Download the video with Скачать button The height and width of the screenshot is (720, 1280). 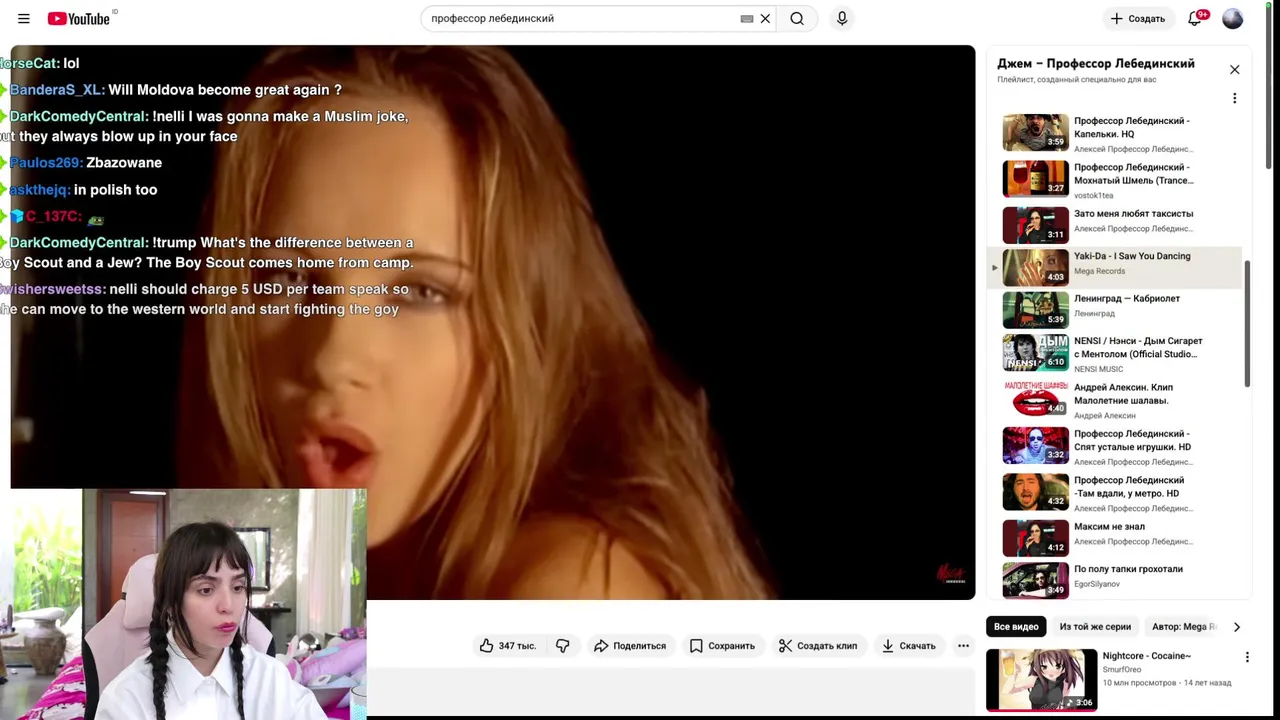click(x=908, y=646)
